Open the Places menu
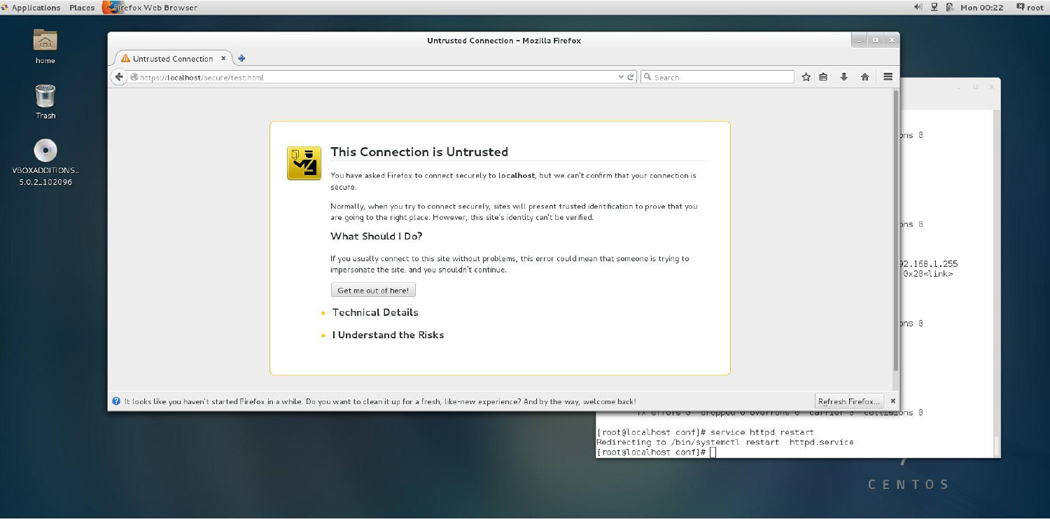 tap(82, 7)
